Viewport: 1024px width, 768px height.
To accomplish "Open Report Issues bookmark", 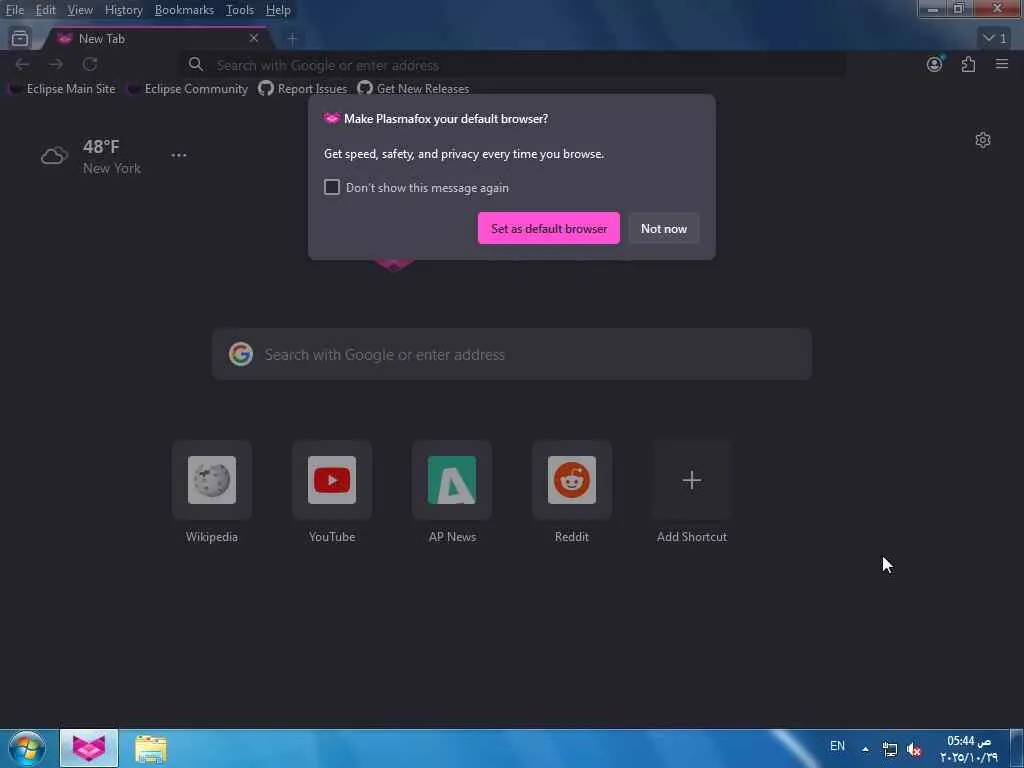I will pos(303,89).
